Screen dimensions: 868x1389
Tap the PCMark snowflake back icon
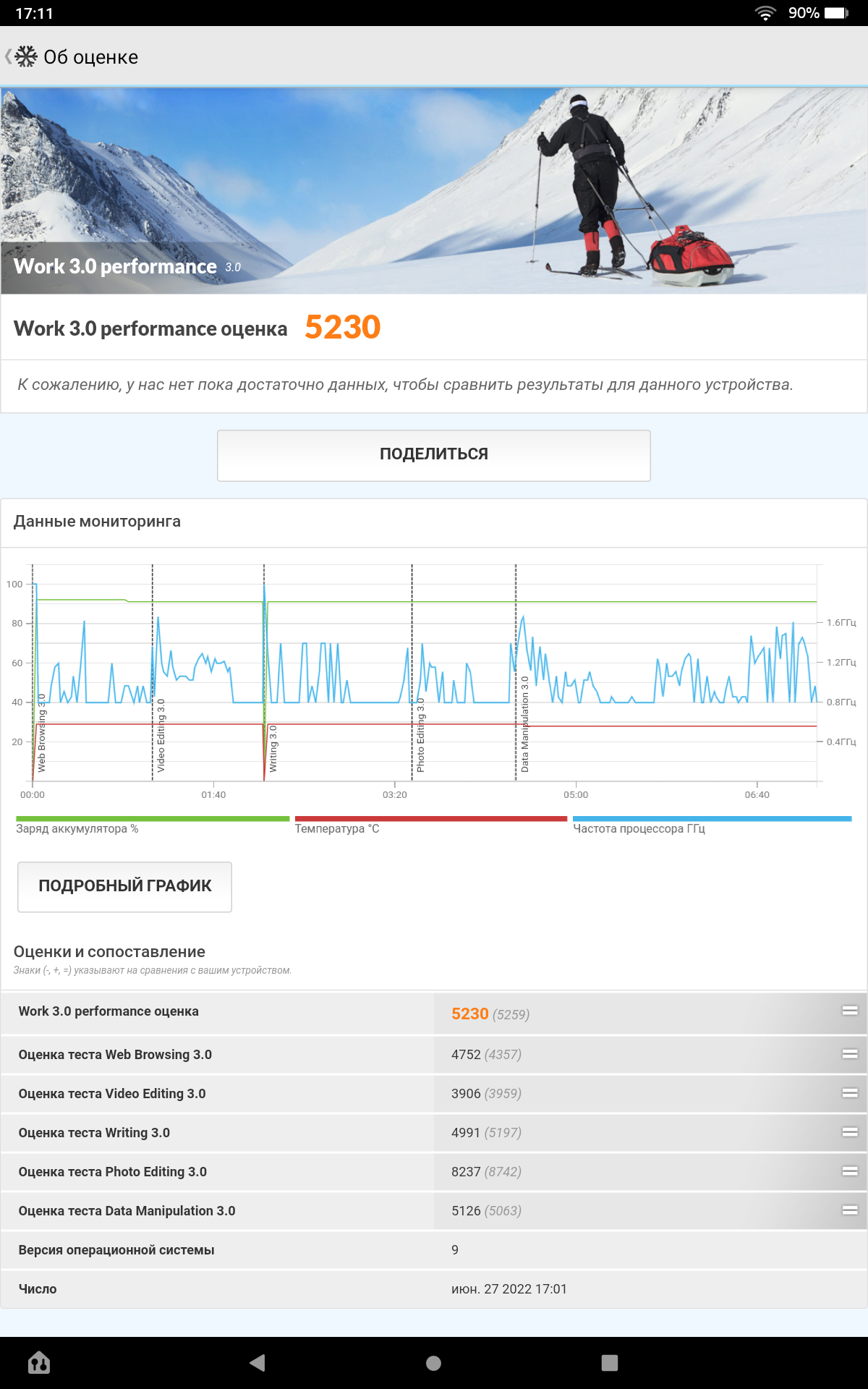tap(25, 56)
